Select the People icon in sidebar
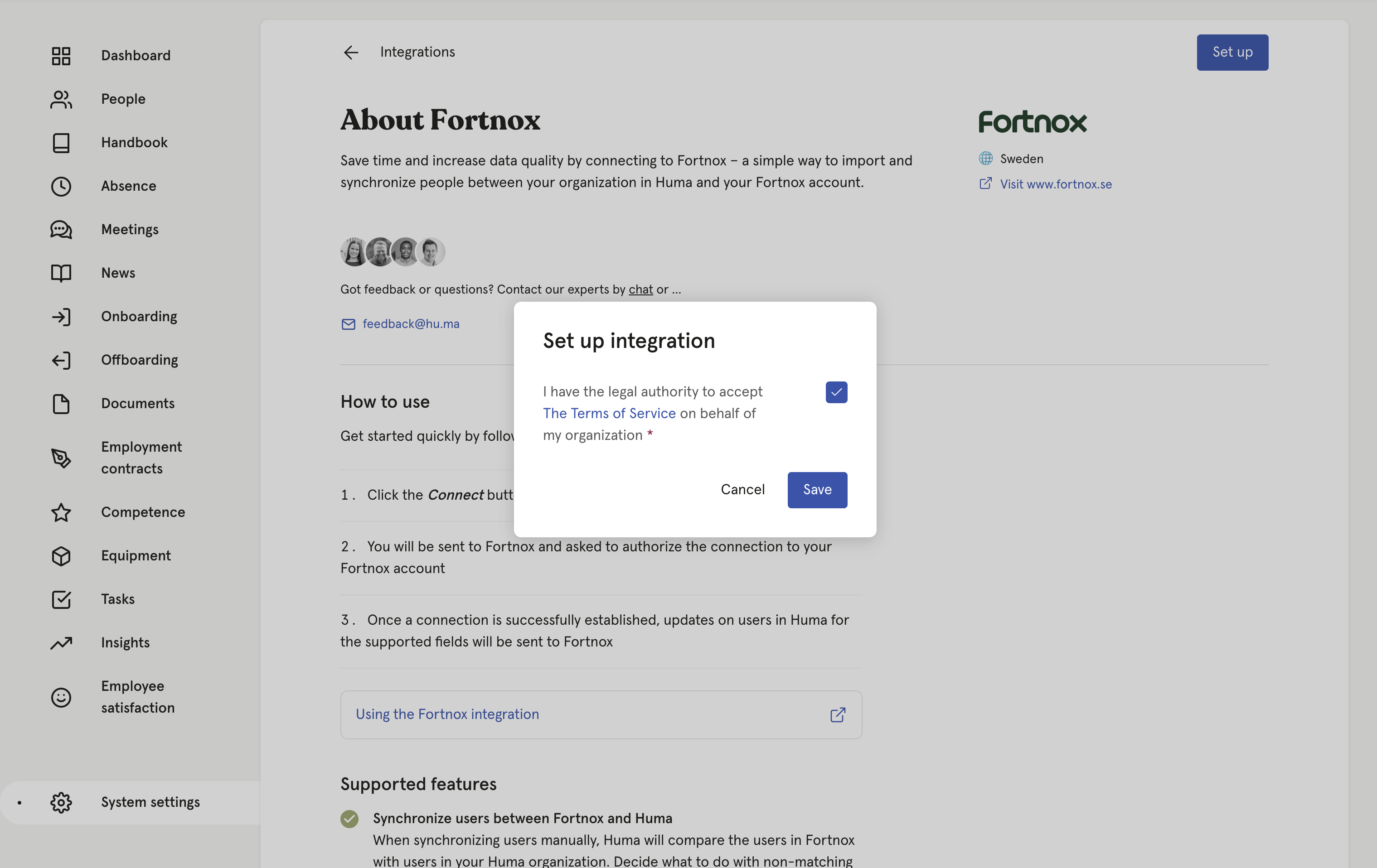This screenshot has height=868, width=1377. click(x=61, y=99)
